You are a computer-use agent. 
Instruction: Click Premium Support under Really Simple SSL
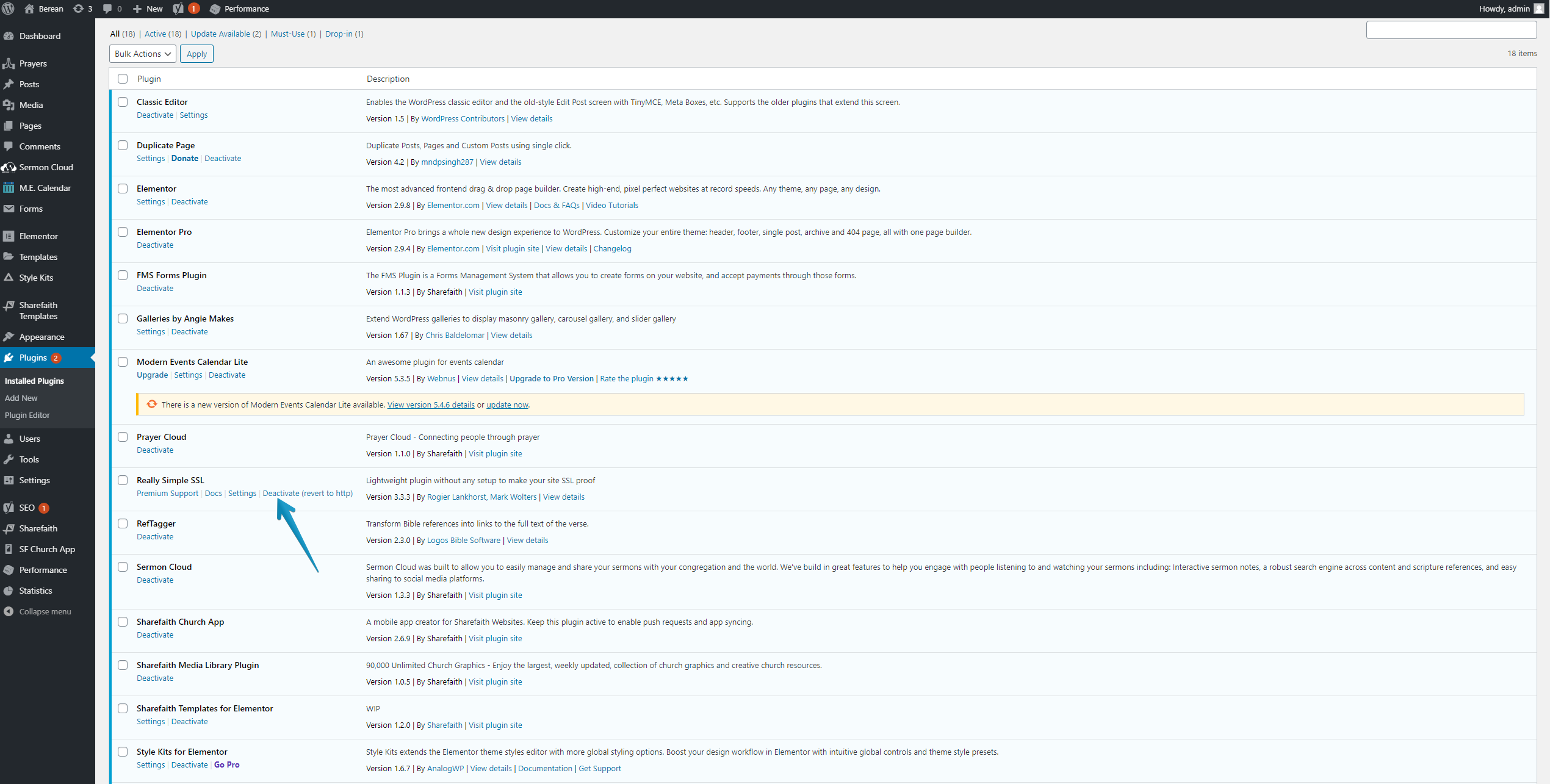tap(167, 494)
